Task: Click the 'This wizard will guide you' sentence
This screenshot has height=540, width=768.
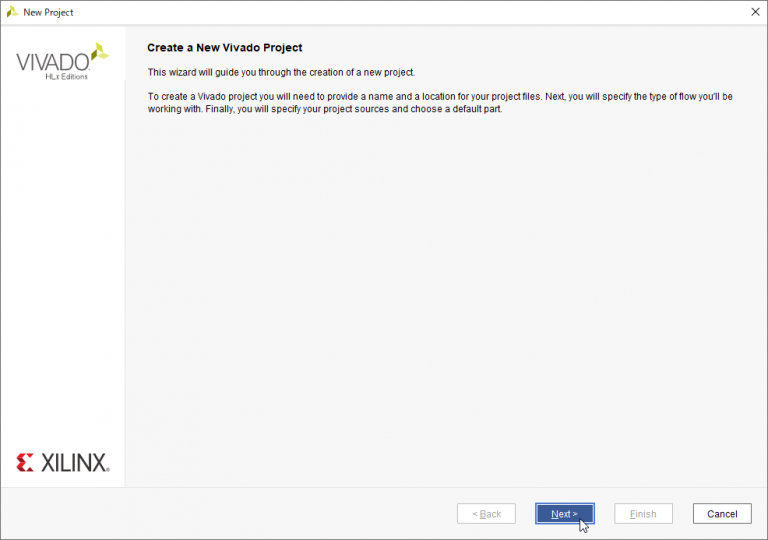Action: click(x=280, y=72)
